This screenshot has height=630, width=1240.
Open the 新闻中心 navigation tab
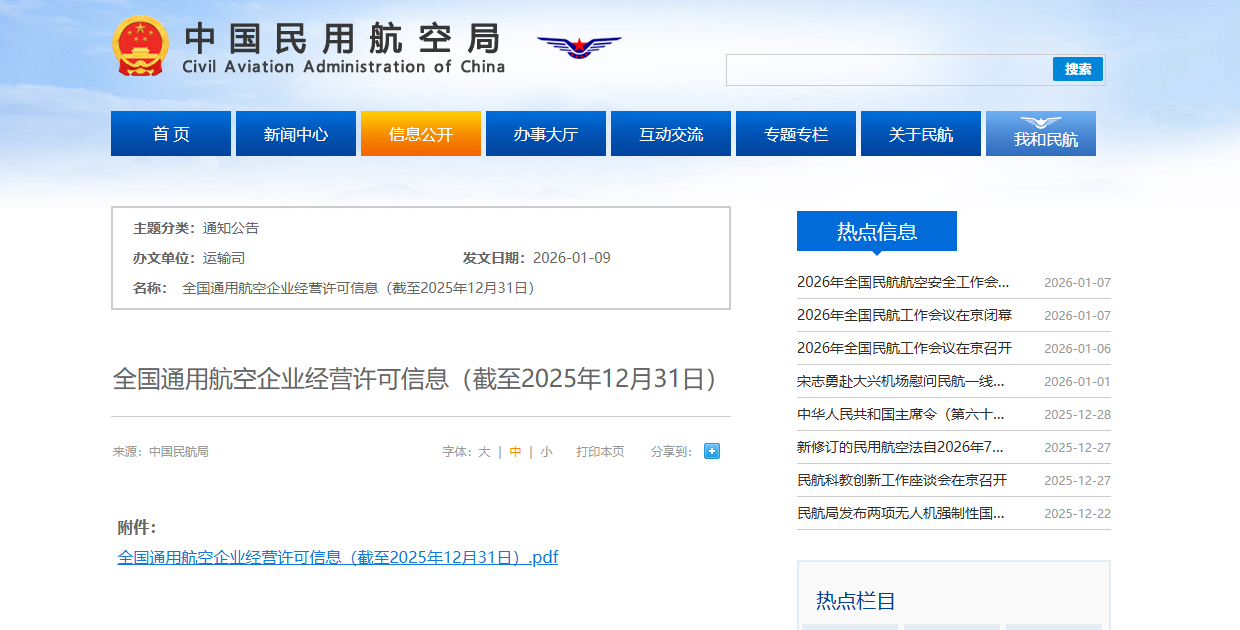click(x=296, y=134)
